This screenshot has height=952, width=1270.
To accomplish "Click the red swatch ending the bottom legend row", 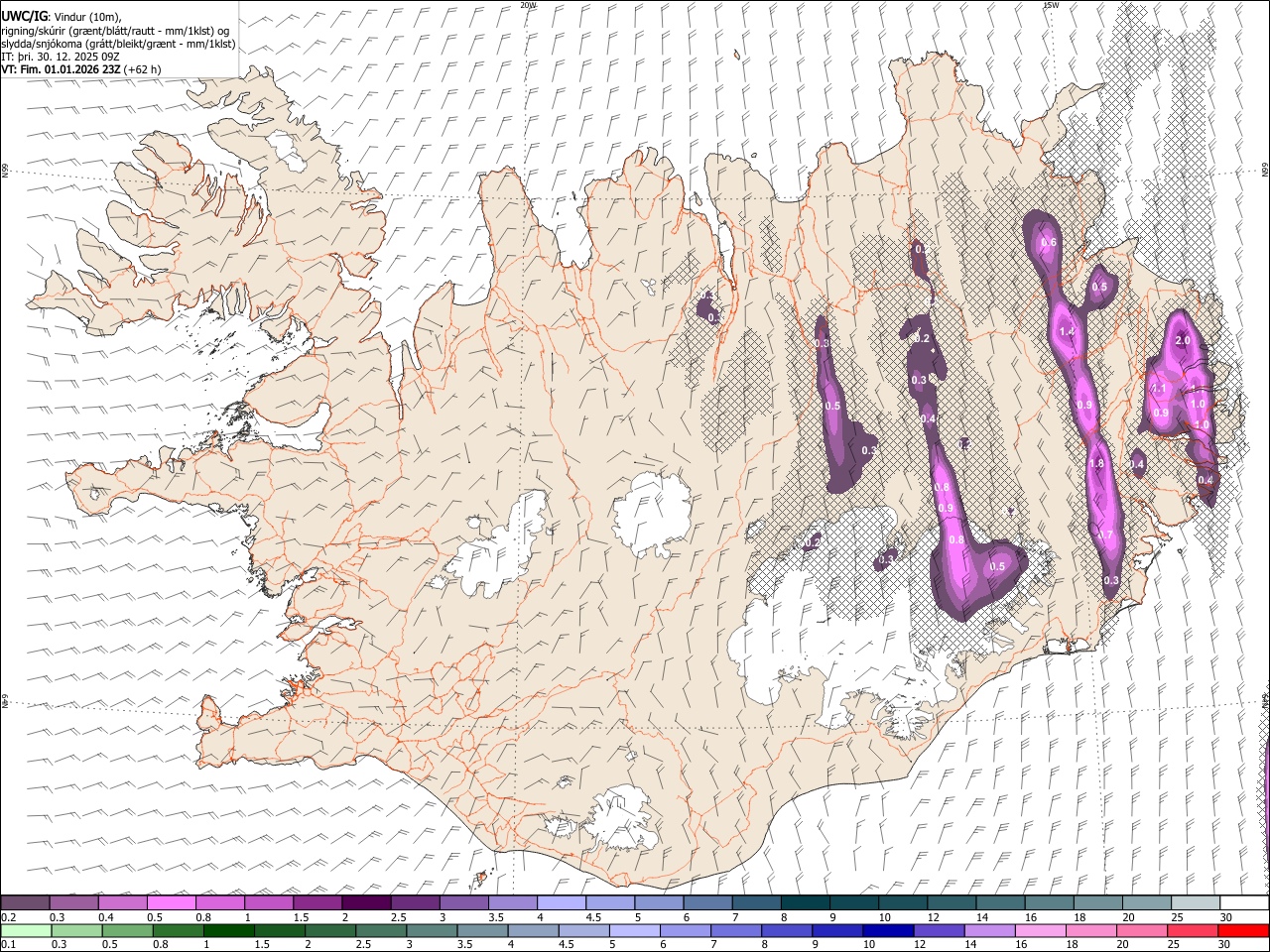I will click(x=1243, y=930).
